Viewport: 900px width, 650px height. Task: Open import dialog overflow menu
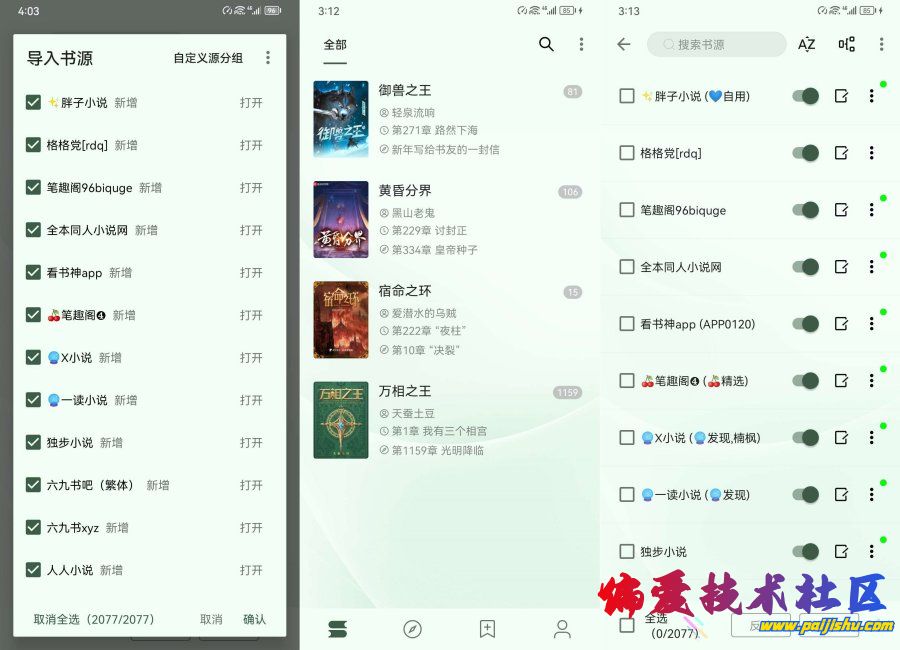[x=268, y=58]
